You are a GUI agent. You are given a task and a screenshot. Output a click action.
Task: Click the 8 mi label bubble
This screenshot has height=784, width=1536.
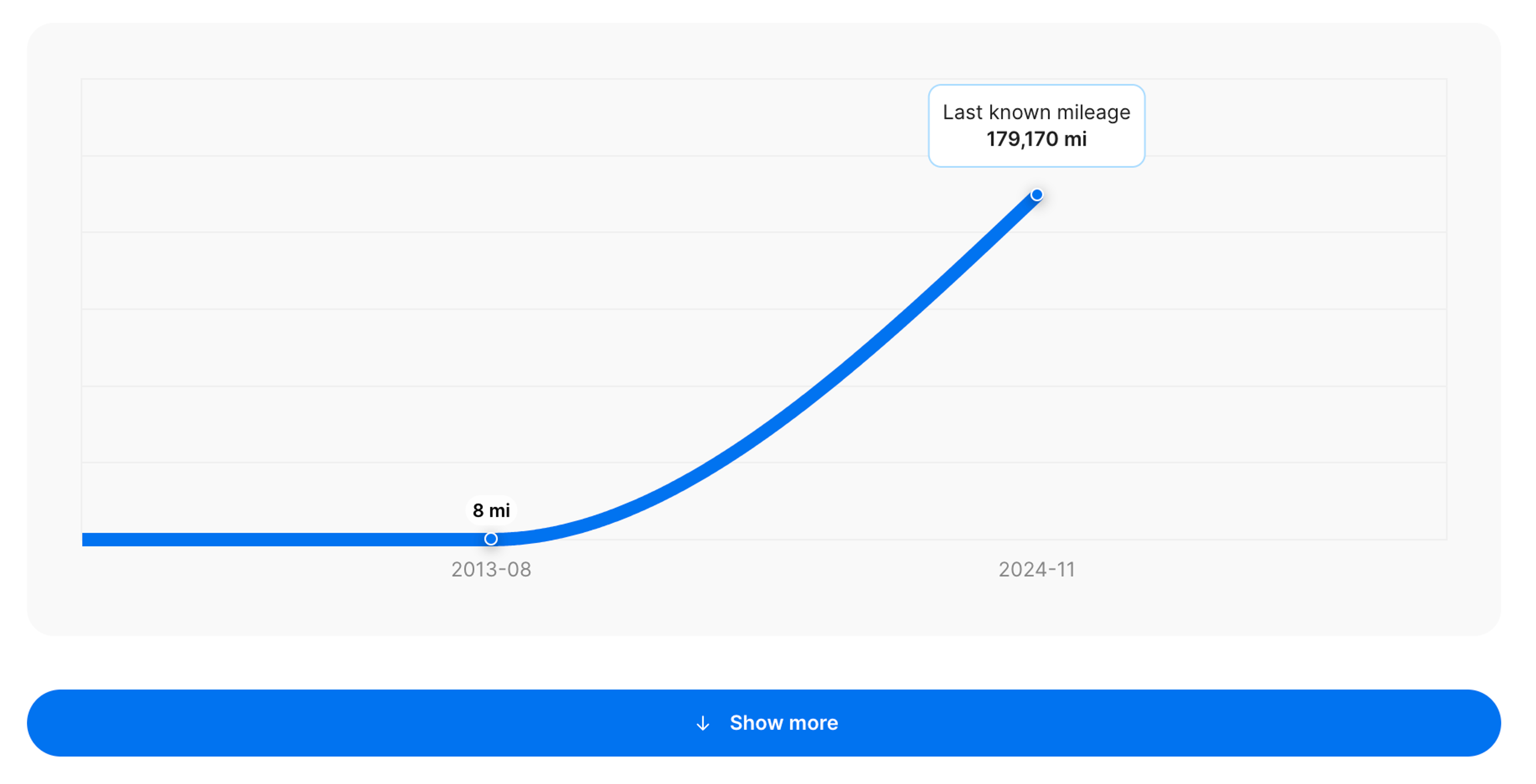click(491, 510)
